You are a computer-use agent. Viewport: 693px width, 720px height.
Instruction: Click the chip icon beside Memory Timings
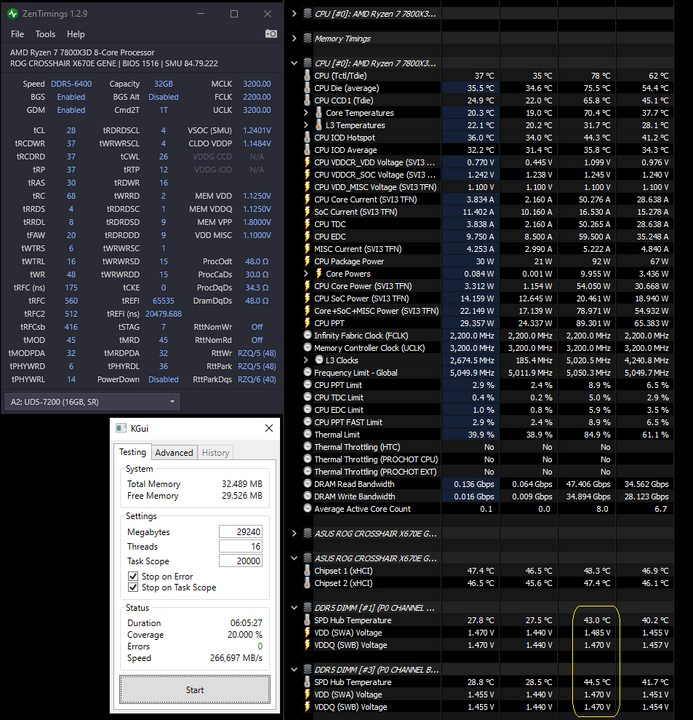[307, 39]
